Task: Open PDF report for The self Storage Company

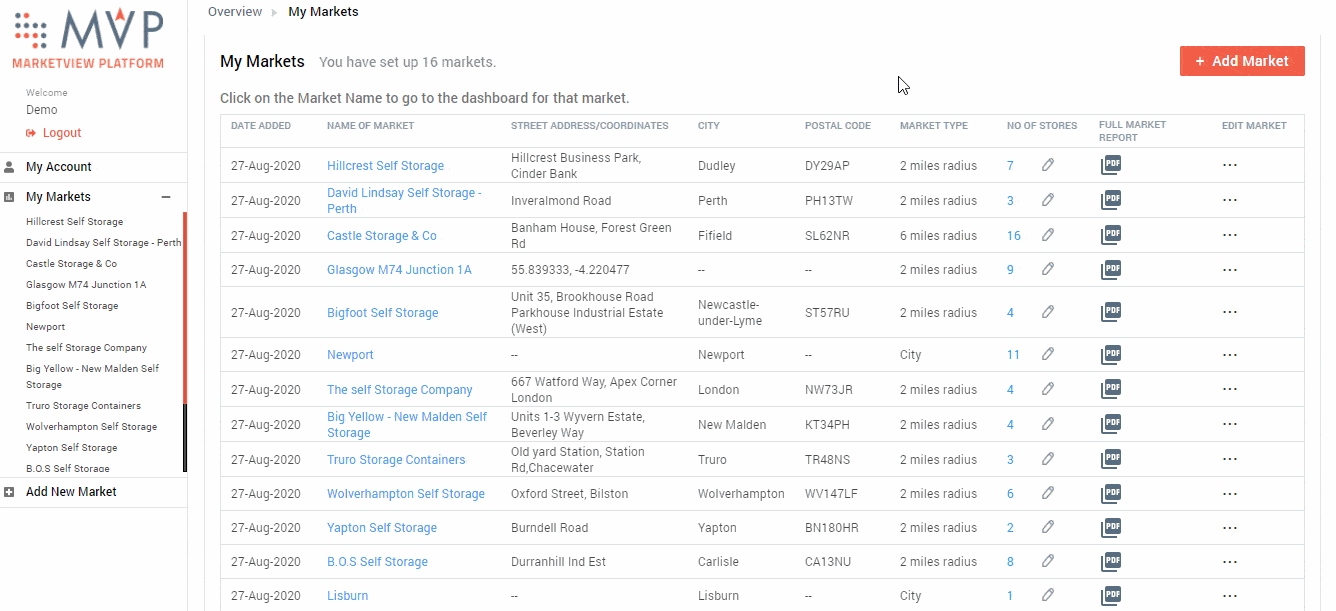Action: 1110,389
